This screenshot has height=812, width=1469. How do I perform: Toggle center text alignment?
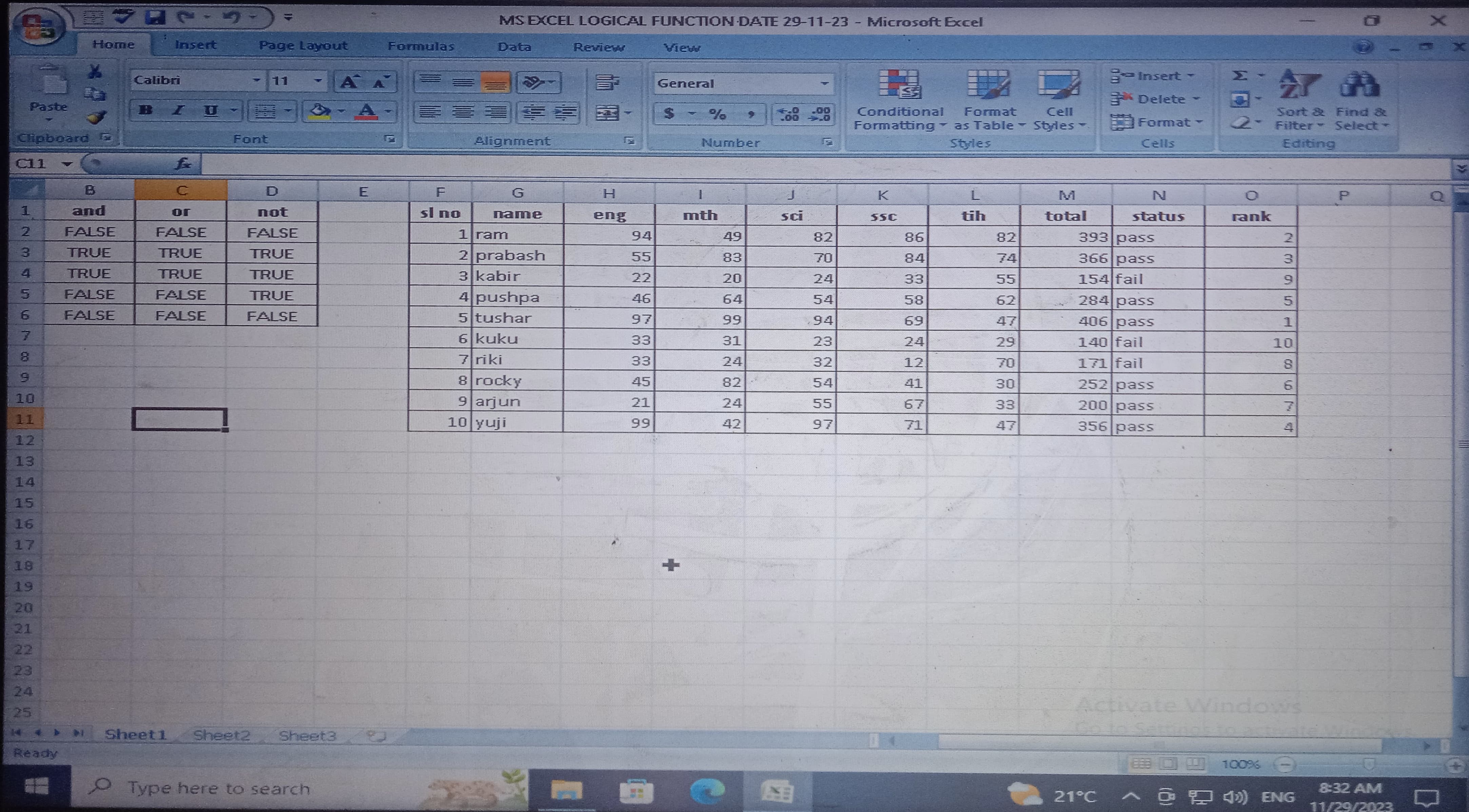tap(463, 112)
